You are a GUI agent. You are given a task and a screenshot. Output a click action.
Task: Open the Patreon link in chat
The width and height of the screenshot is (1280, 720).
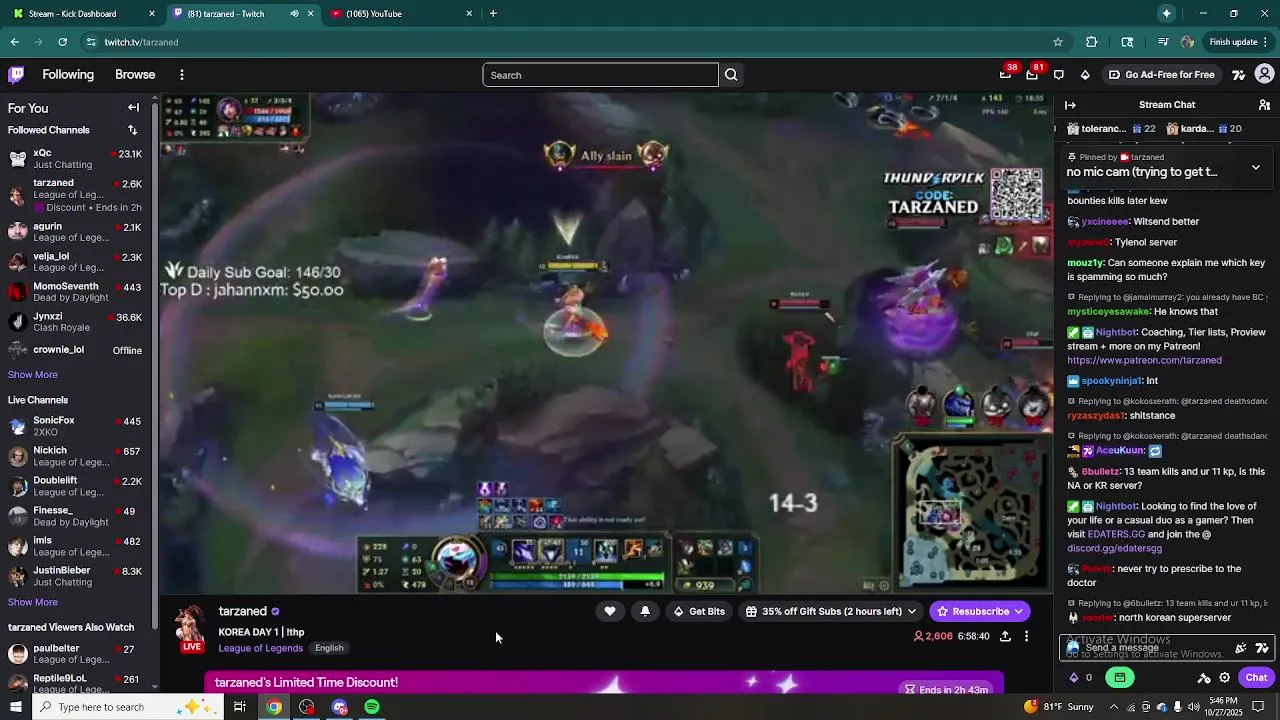click(x=1144, y=360)
